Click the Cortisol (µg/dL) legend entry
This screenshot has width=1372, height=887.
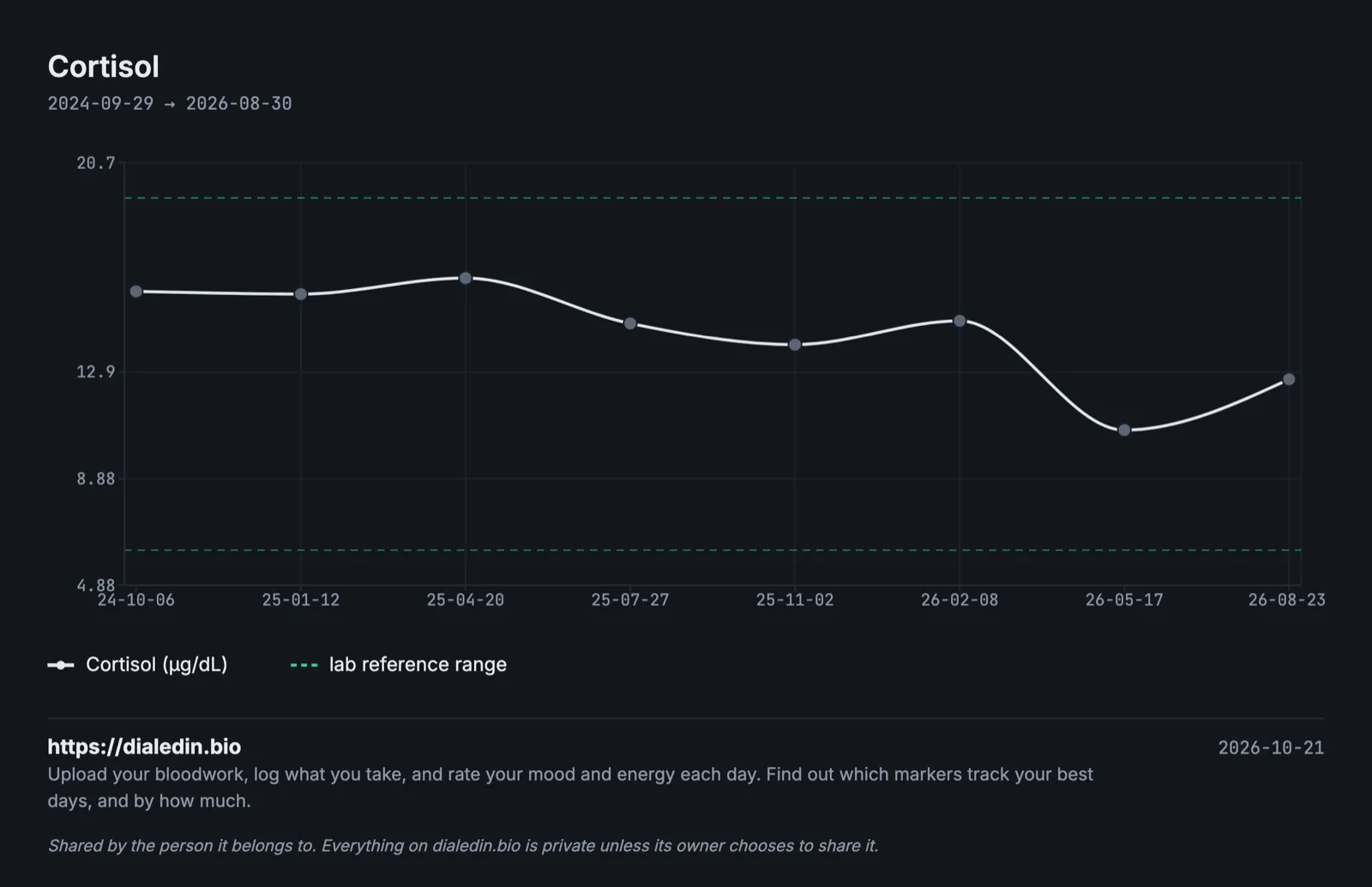(x=138, y=665)
